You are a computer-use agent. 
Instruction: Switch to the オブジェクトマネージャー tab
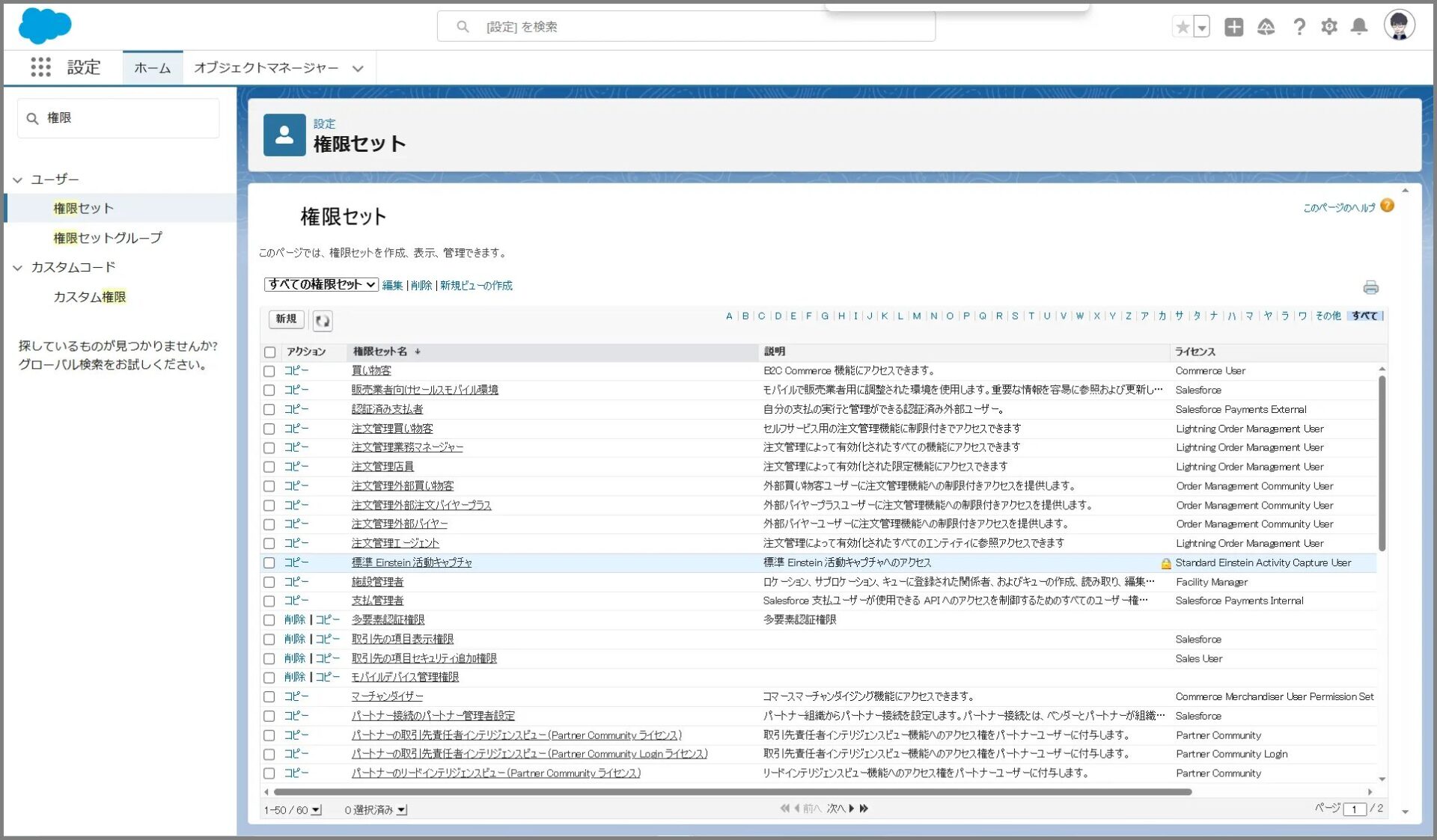pos(266,68)
